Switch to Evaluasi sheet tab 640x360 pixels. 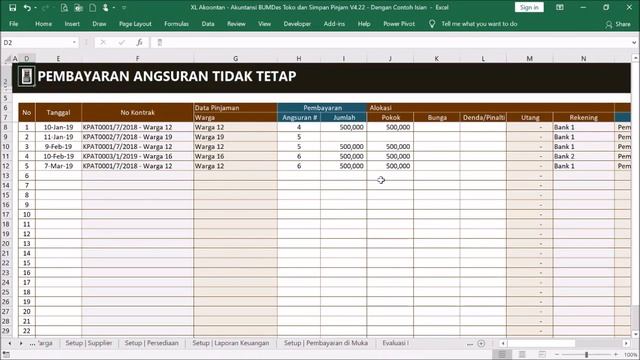(395, 343)
